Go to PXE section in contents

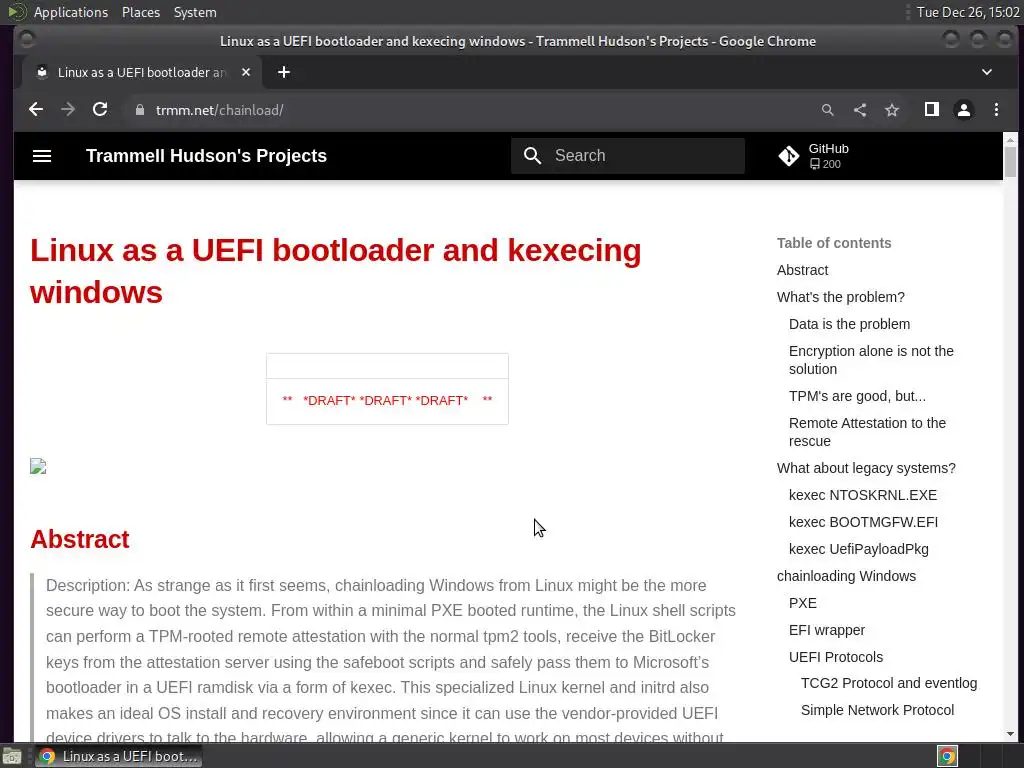(x=803, y=603)
